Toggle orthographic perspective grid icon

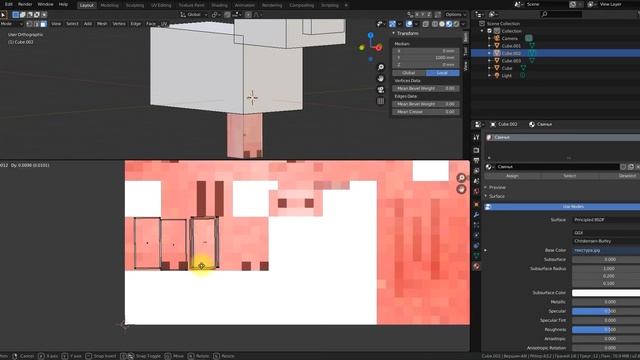(x=380, y=101)
